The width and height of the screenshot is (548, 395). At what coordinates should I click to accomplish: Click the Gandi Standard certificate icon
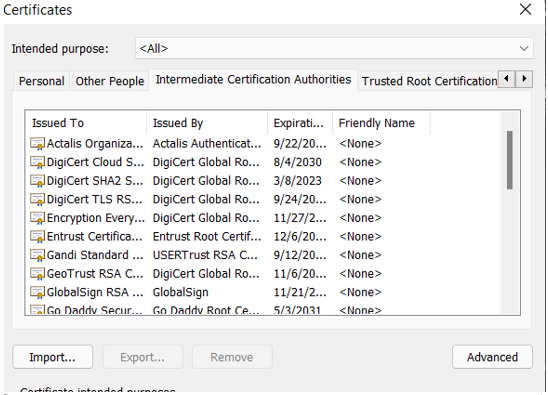tap(37, 255)
